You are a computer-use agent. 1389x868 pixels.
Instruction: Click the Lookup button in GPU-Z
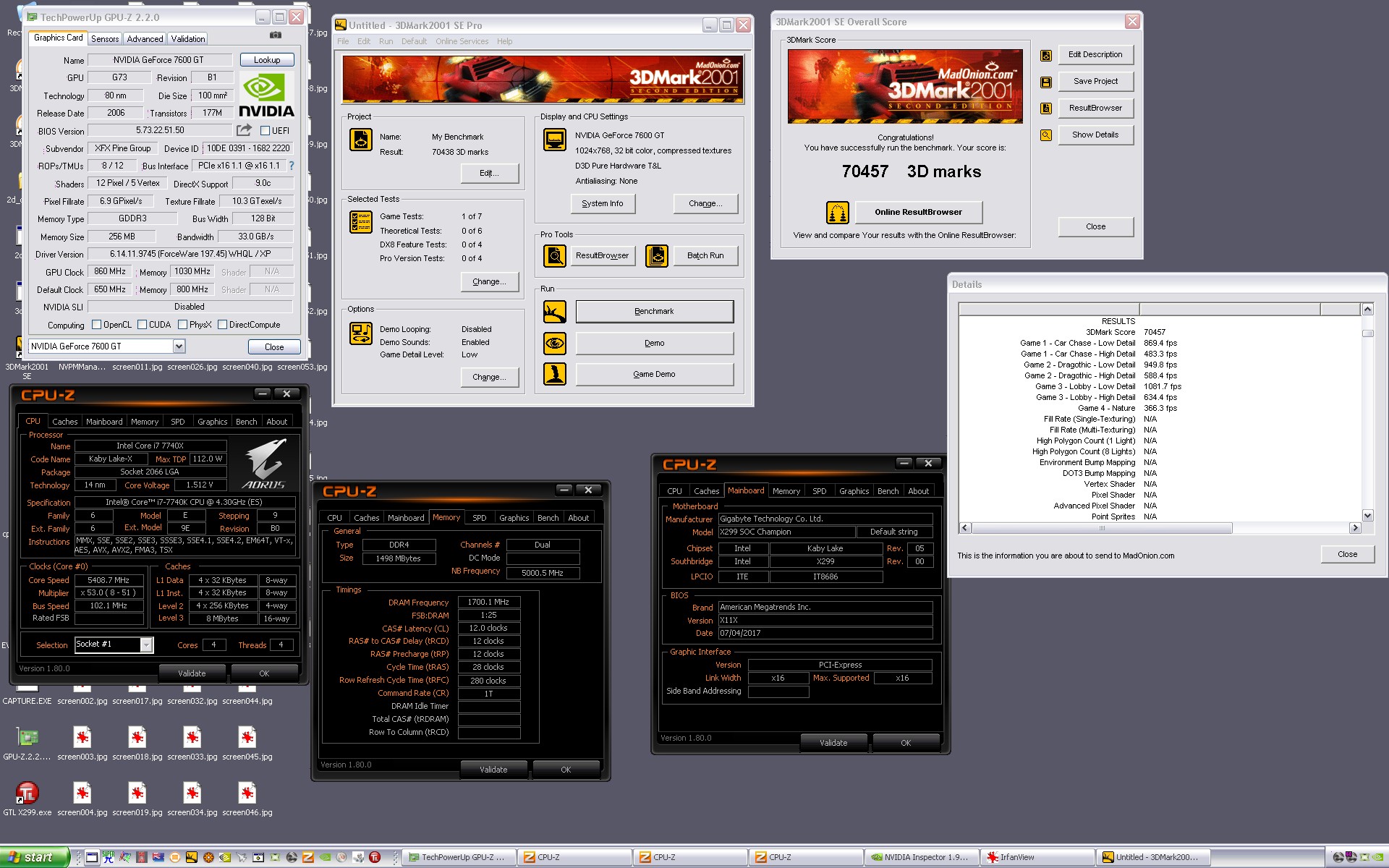pyautogui.click(x=267, y=60)
